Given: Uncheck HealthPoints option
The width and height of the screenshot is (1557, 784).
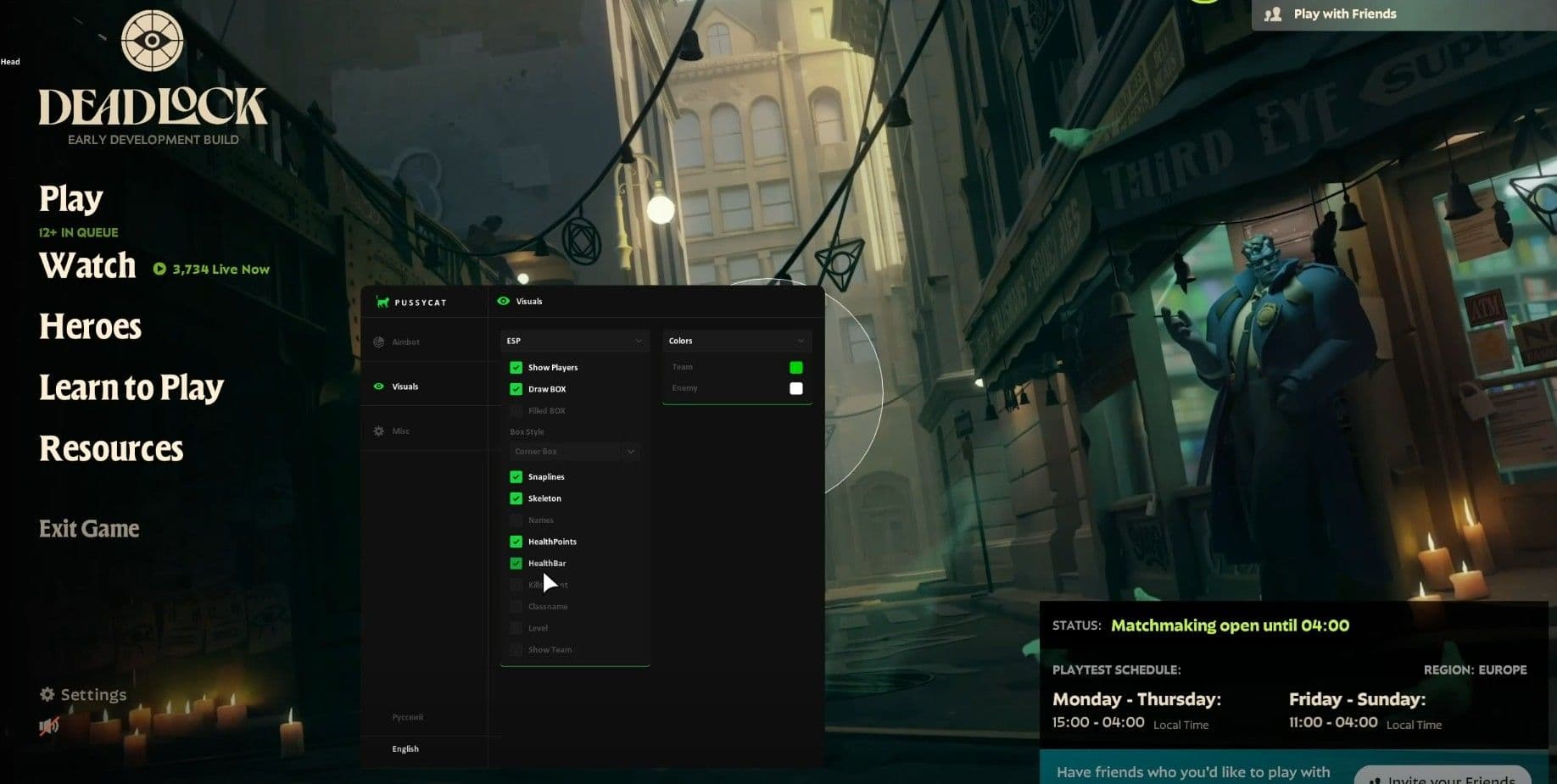Looking at the screenshot, I should 516,542.
